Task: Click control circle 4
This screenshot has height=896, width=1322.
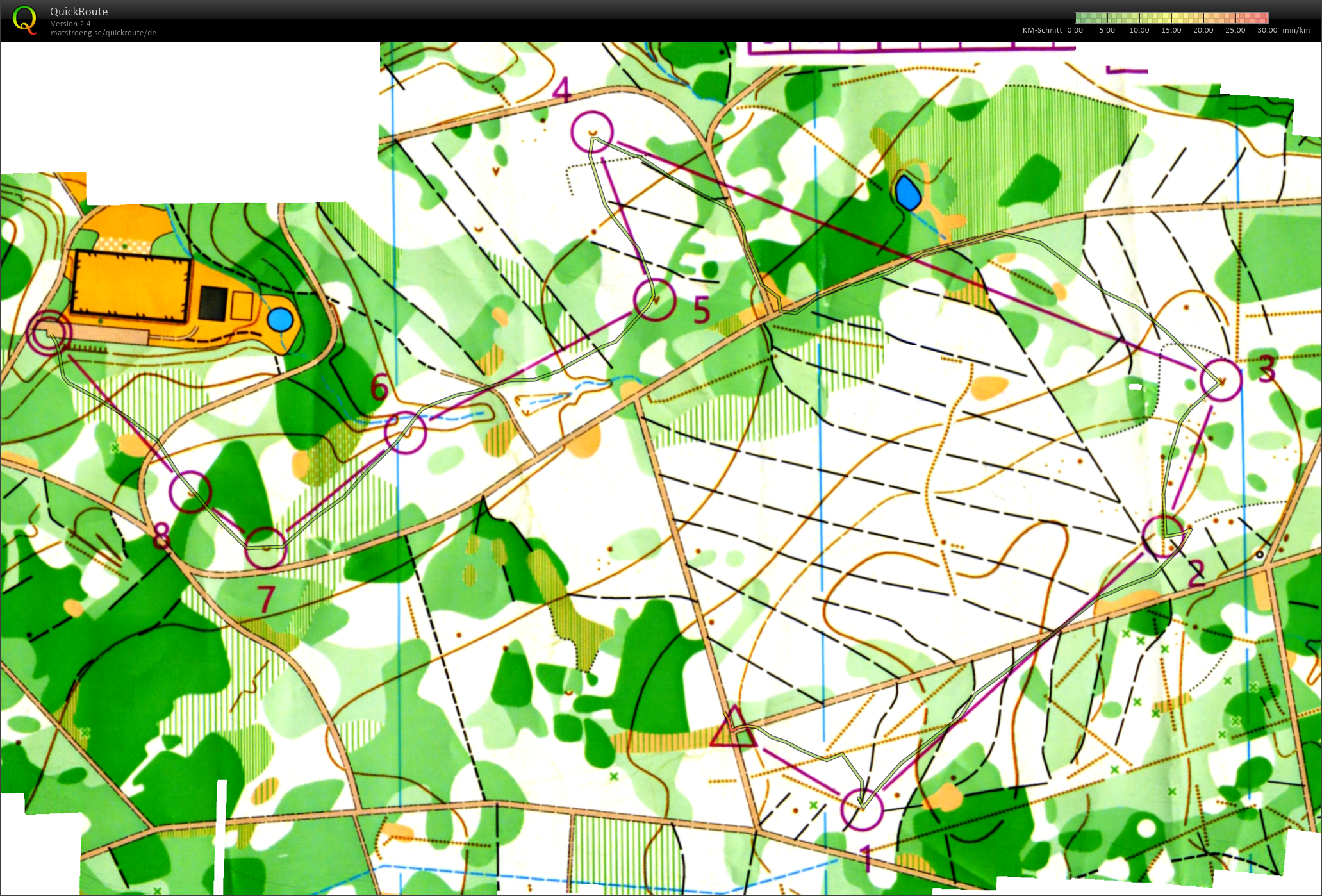Action: (591, 132)
